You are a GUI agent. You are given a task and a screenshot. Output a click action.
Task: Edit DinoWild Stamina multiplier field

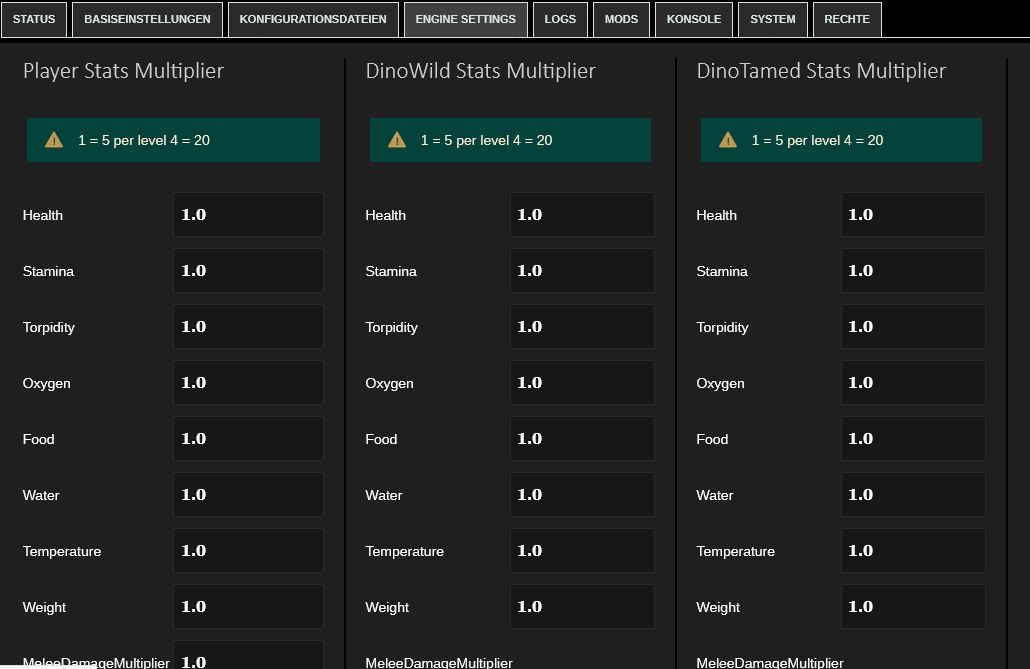(x=582, y=270)
